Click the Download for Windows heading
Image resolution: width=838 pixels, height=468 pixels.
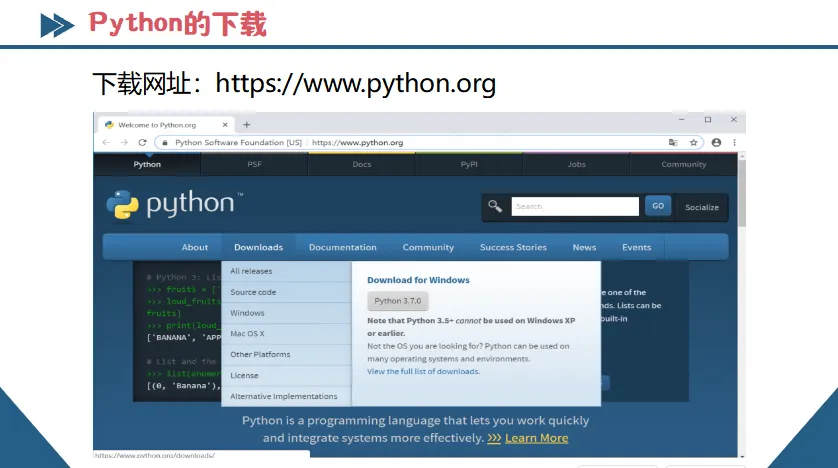[x=418, y=280]
